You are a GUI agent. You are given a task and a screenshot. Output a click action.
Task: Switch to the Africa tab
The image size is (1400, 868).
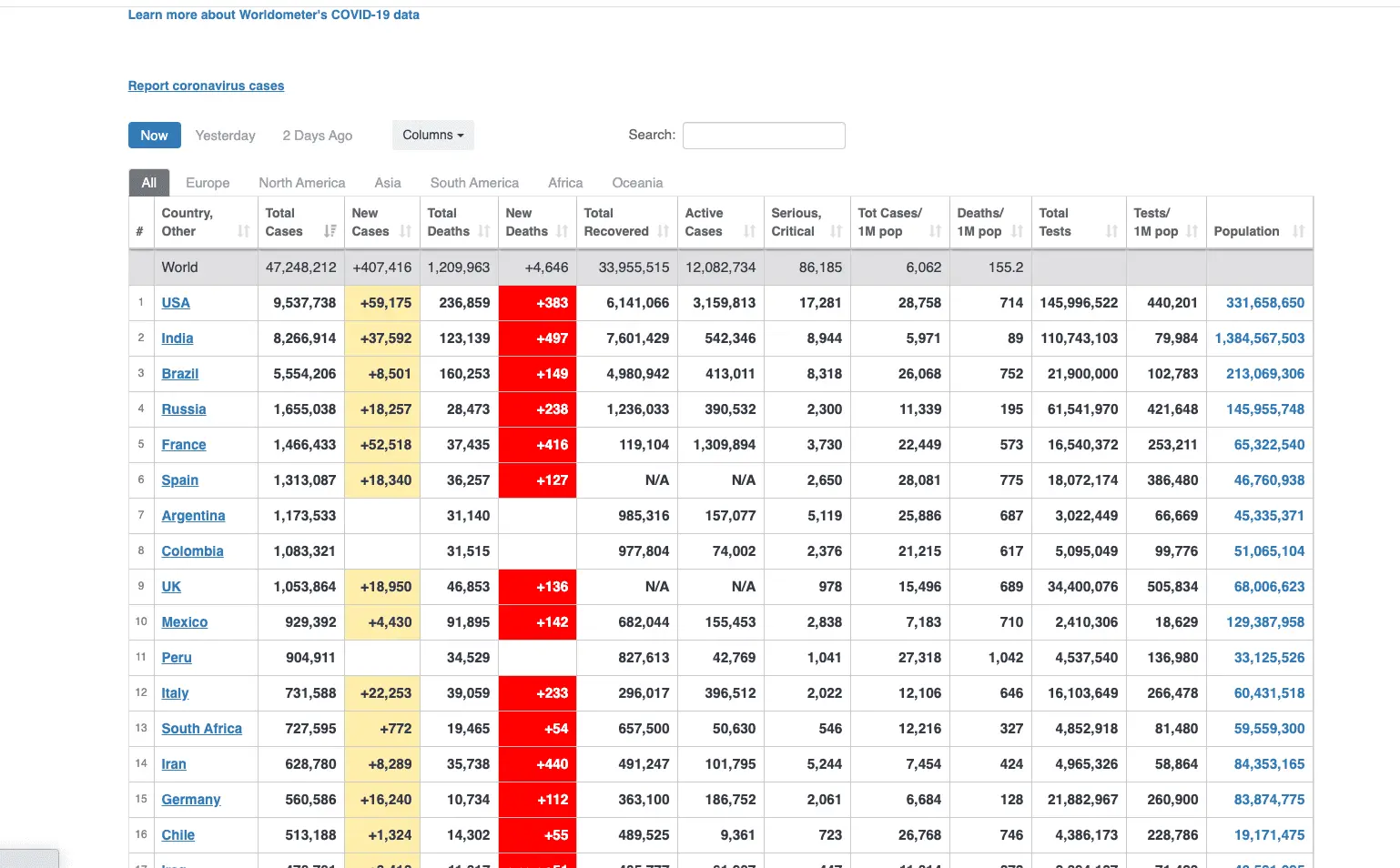coord(564,182)
